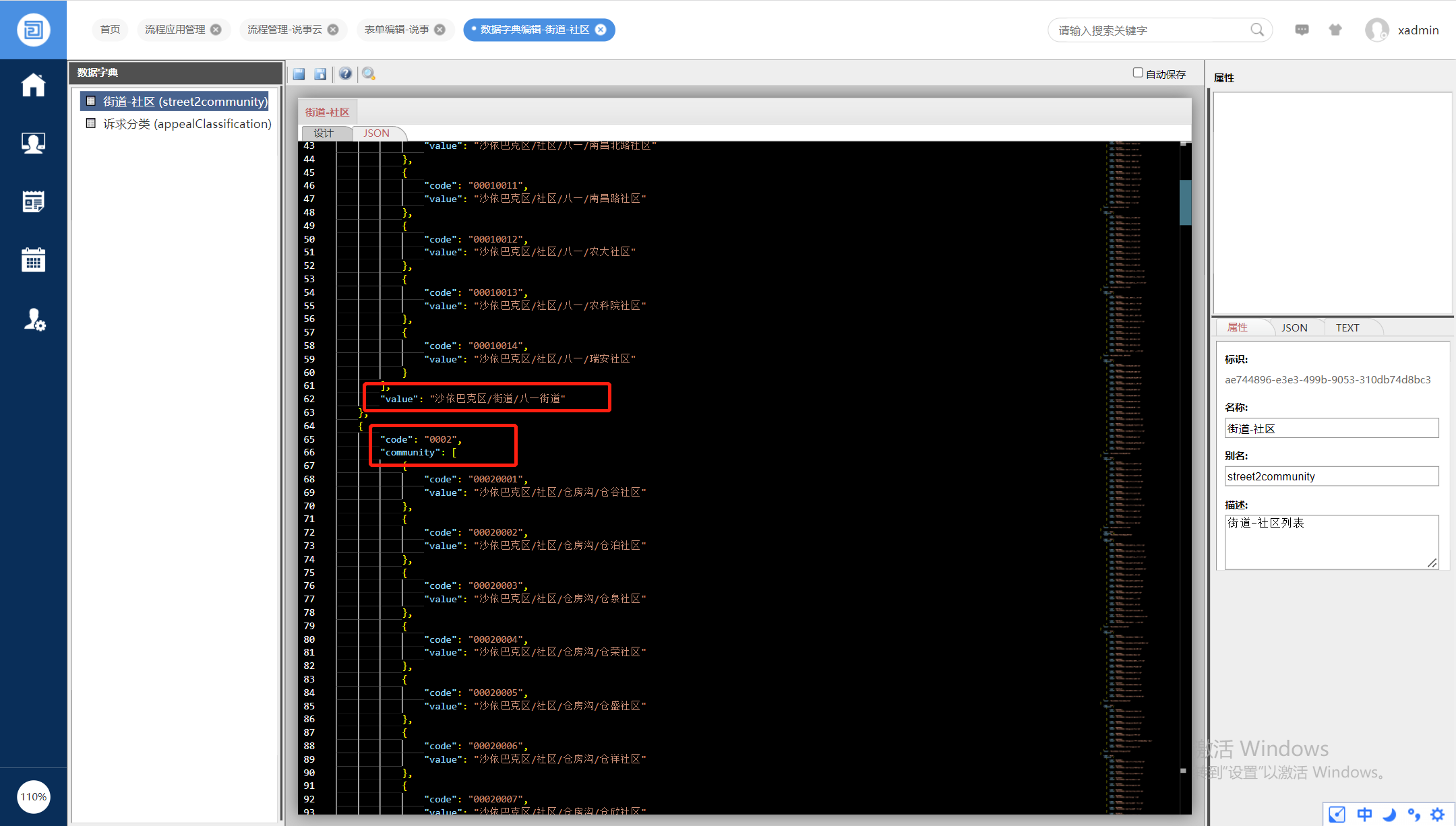Open the user settings icon in the sidebar
Screen dimensions: 1456x826
[33, 319]
